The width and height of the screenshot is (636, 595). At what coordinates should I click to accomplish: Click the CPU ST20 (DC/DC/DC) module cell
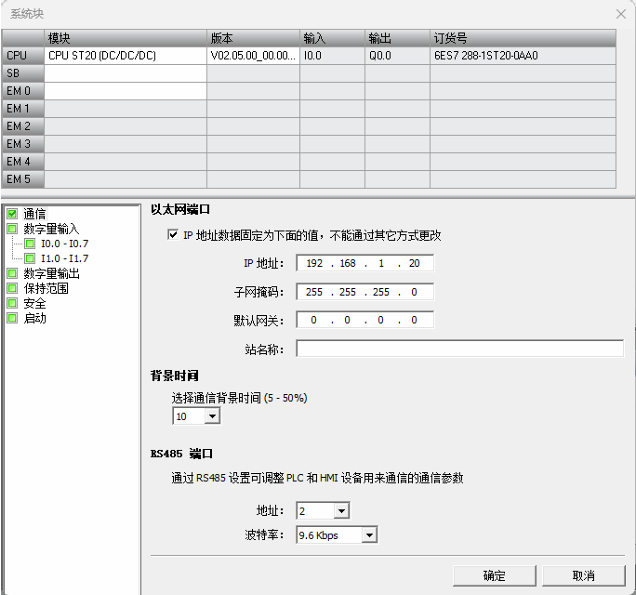tap(125, 56)
